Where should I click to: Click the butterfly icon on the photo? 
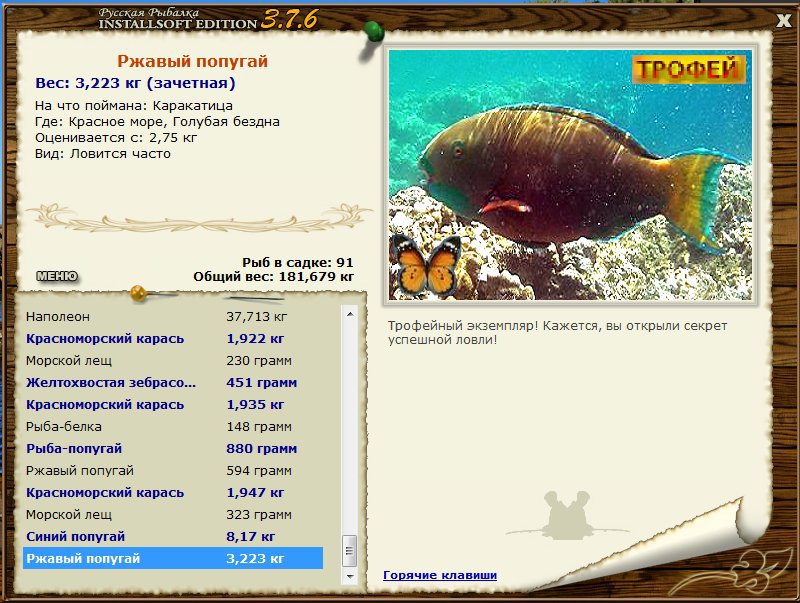(x=427, y=267)
